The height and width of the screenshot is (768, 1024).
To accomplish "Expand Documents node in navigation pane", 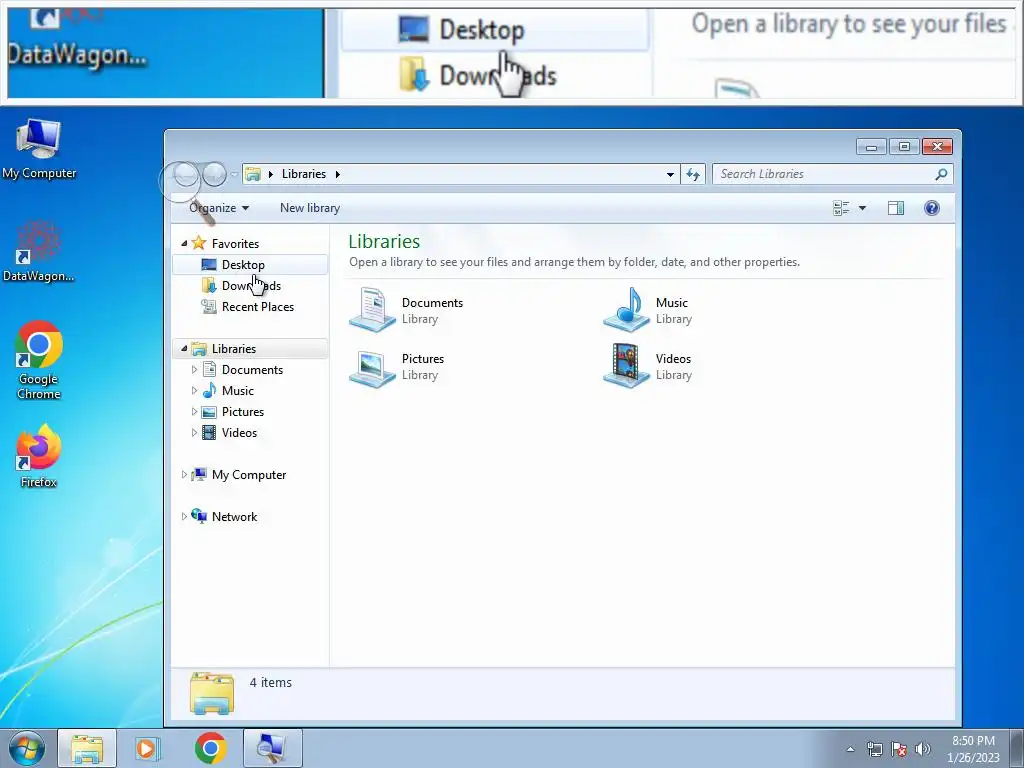I will pyautogui.click(x=194, y=370).
